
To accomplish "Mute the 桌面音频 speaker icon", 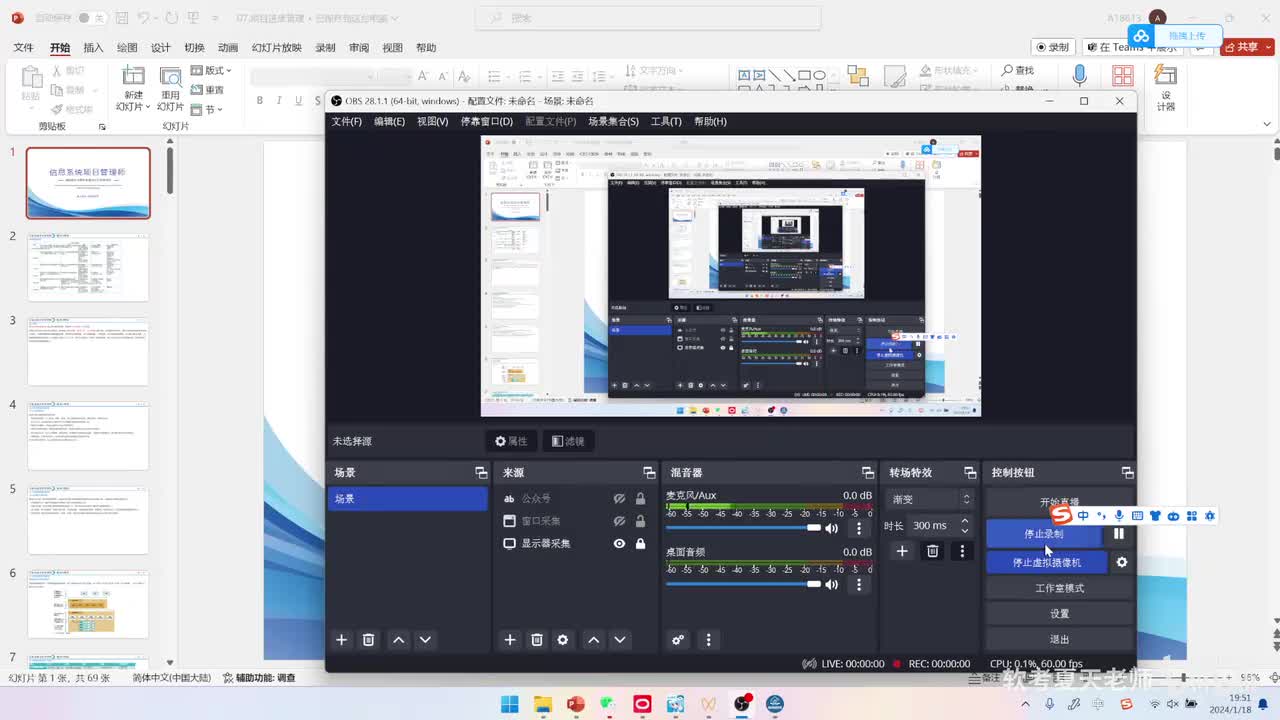I will 831,584.
